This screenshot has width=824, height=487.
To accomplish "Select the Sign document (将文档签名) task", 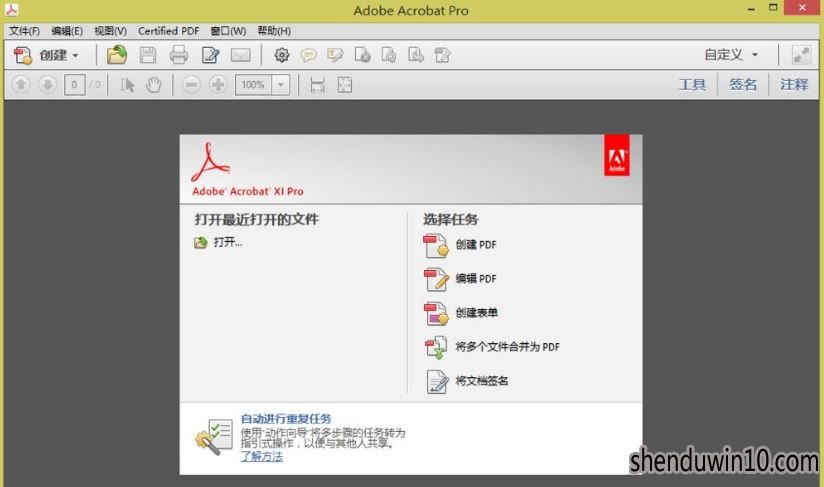I will click(467, 381).
